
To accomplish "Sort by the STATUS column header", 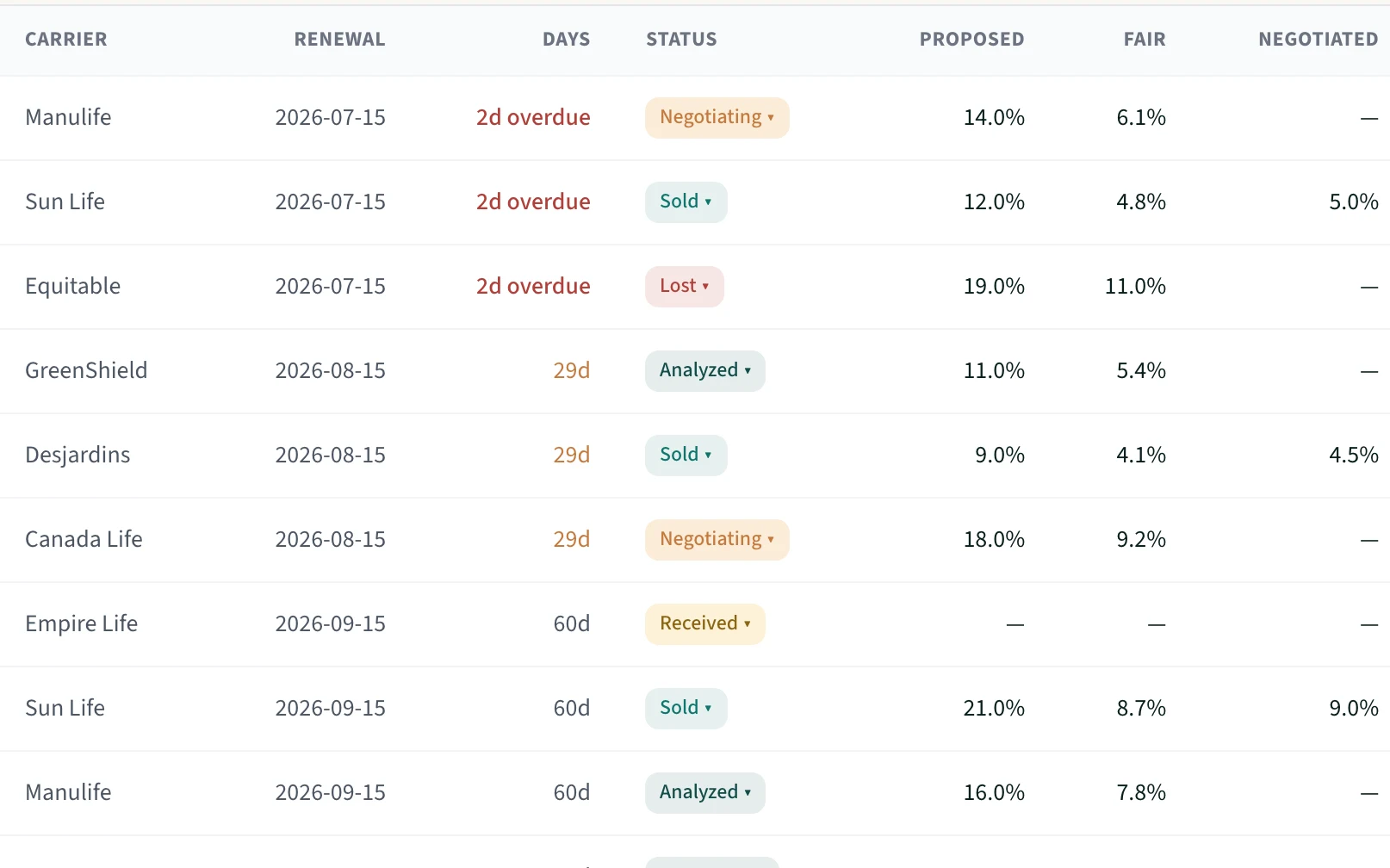I will (x=681, y=40).
